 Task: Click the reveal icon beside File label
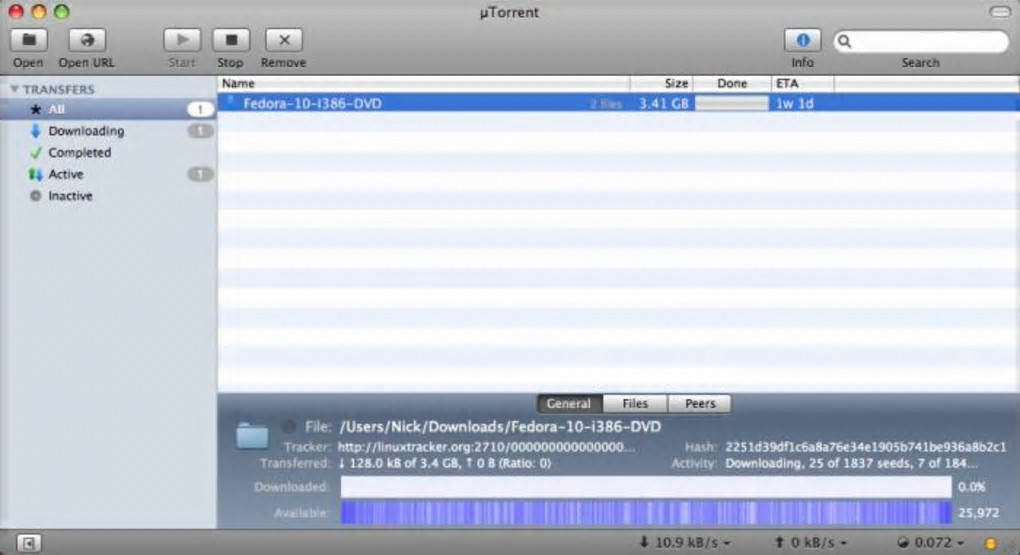click(x=289, y=427)
